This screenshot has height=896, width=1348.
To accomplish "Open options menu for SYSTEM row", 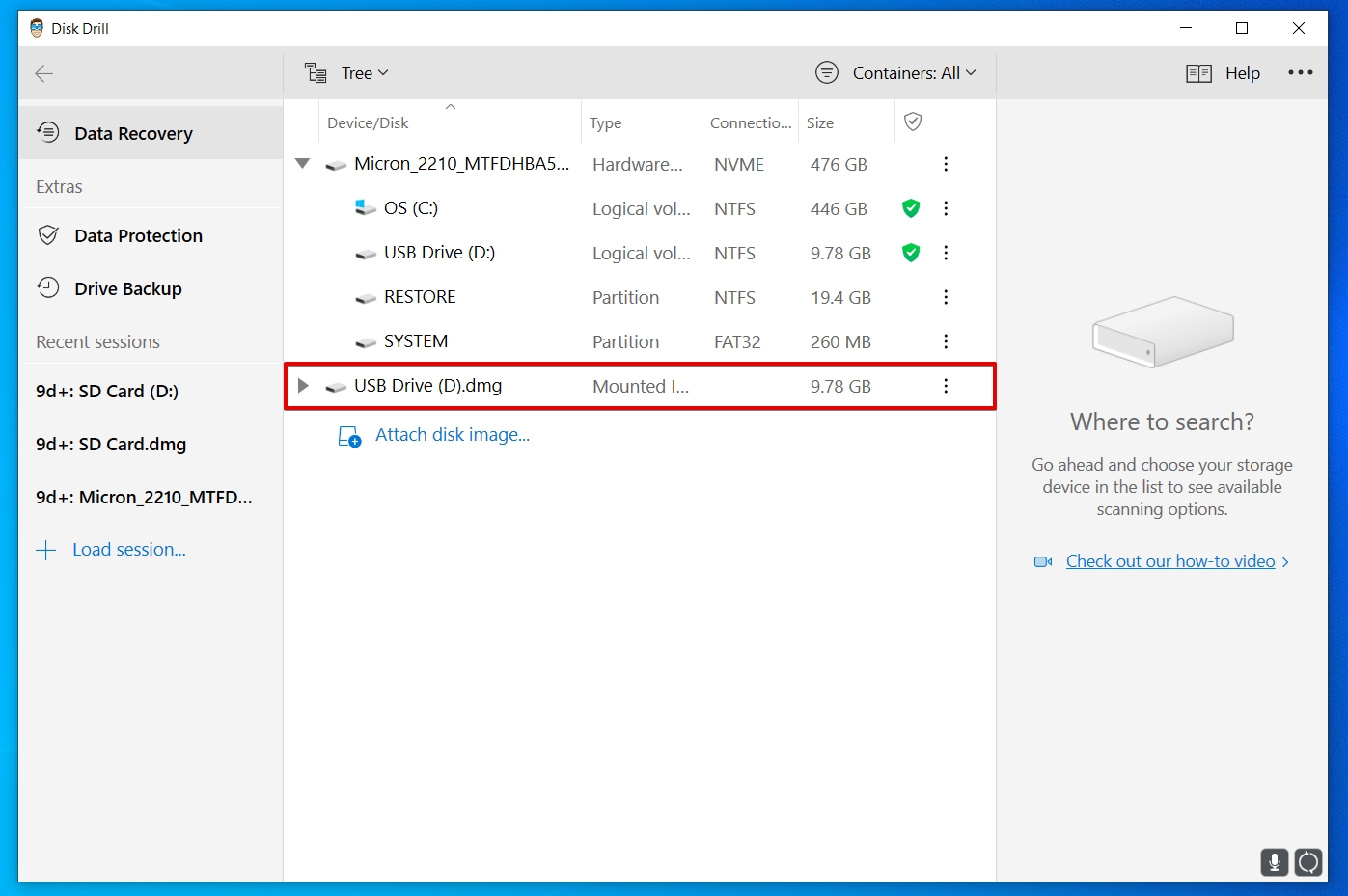I will coord(946,341).
